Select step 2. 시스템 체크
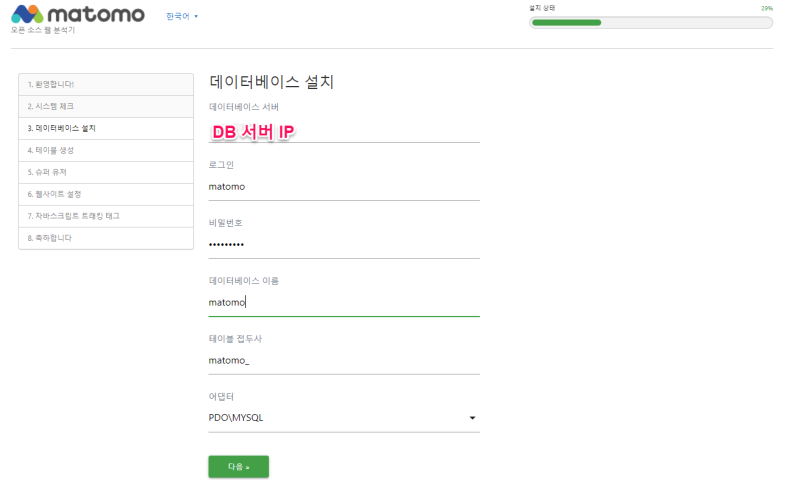The image size is (800, 480). coord(106,106)
